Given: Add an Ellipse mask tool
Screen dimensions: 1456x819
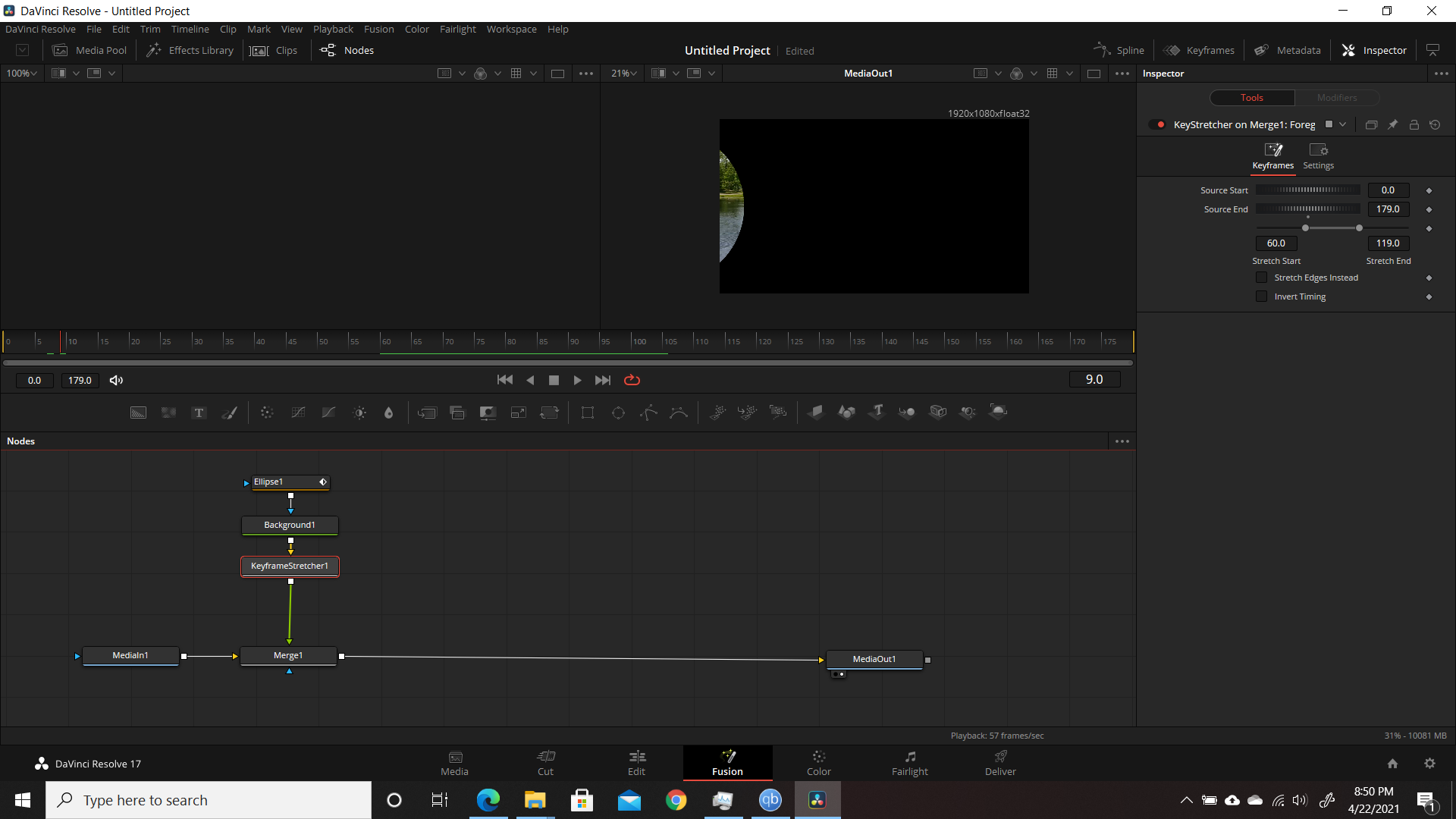Looking at the screenshot, I should [x=618, y=413].
